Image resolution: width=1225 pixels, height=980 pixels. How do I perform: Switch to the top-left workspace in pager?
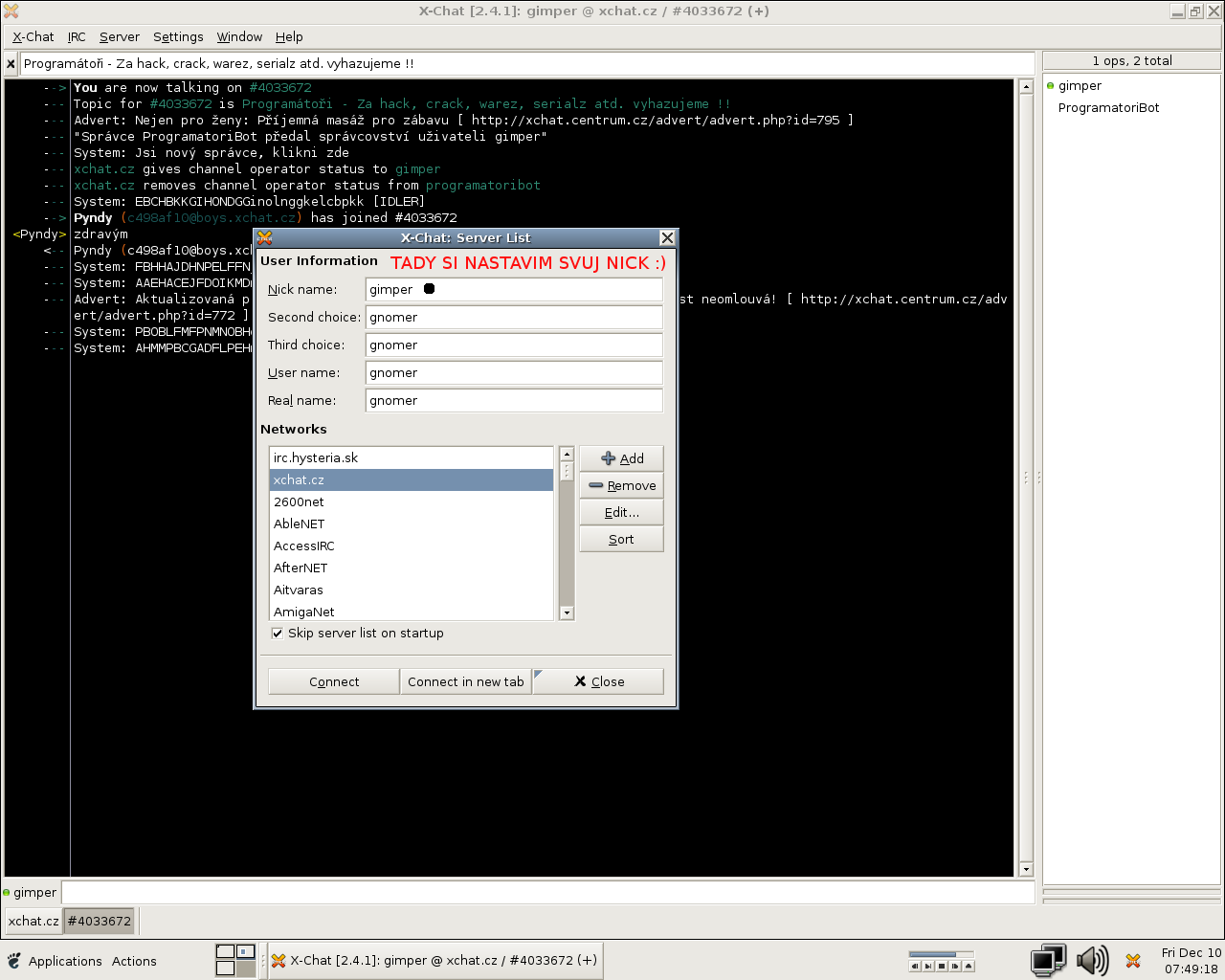point(226,951)
